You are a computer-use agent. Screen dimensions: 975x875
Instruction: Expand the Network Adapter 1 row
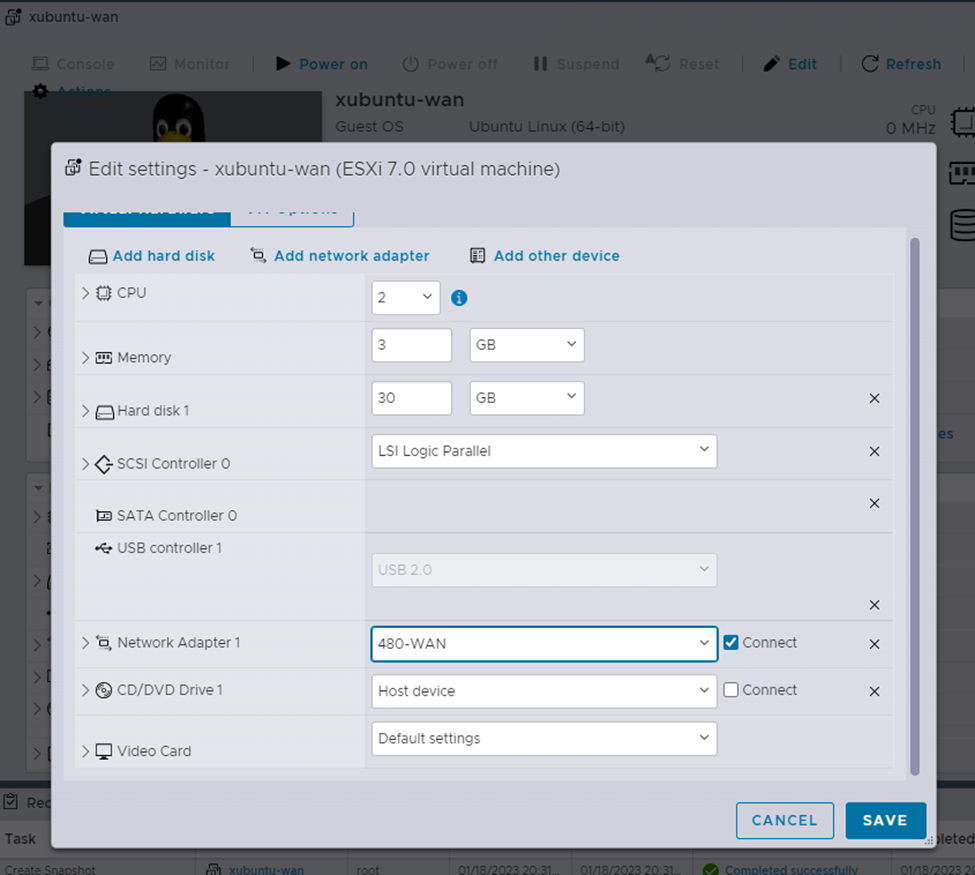[x=85, y=642]
